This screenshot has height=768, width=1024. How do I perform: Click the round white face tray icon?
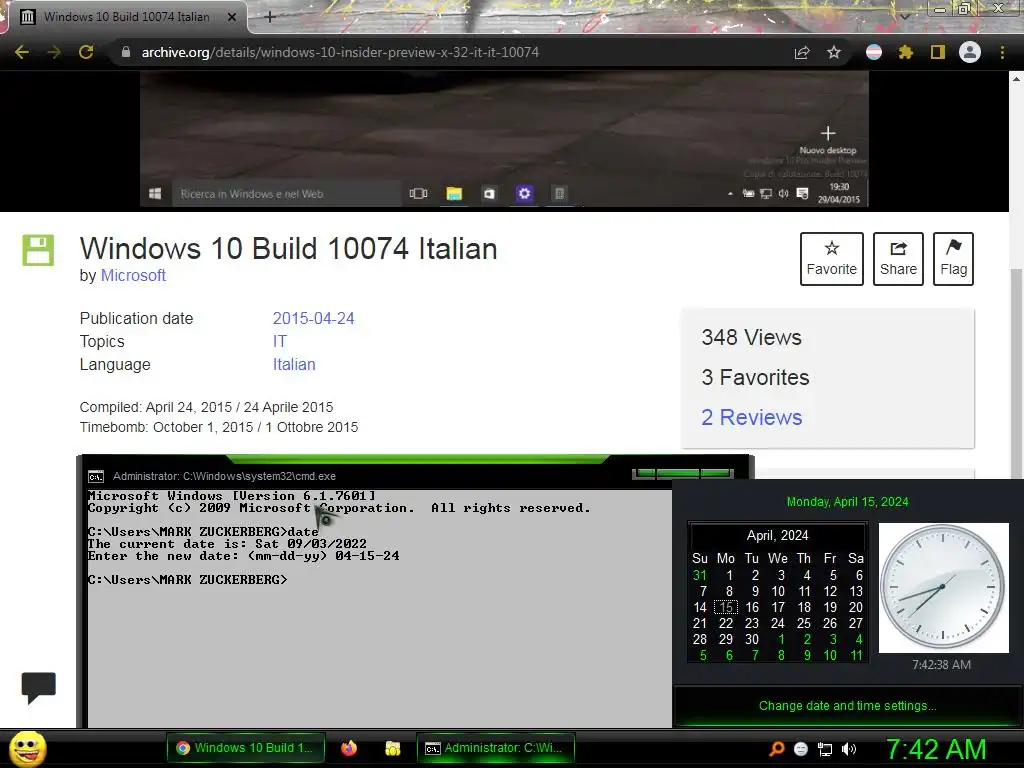(801, 749)
